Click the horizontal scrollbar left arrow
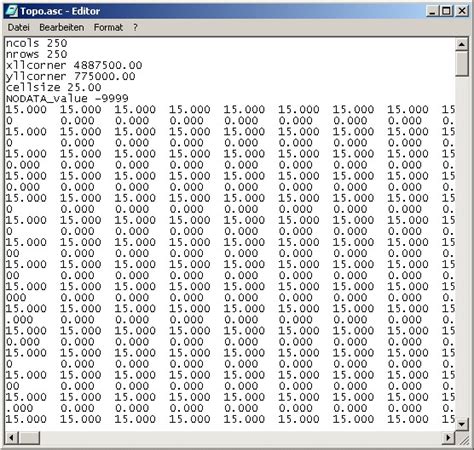 tap(12, 437)
